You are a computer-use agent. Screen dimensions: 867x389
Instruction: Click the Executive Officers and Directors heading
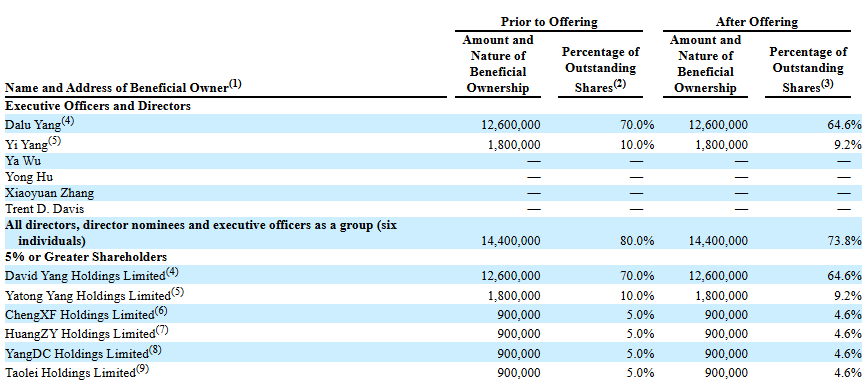[98, 106]
